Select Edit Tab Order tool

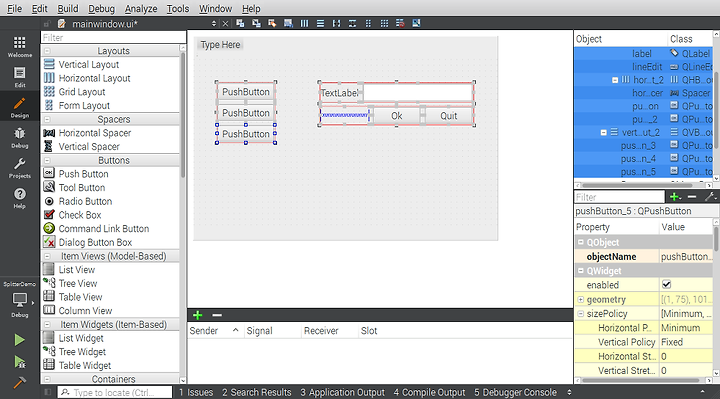pyautogui.click(x=288, y=23)
